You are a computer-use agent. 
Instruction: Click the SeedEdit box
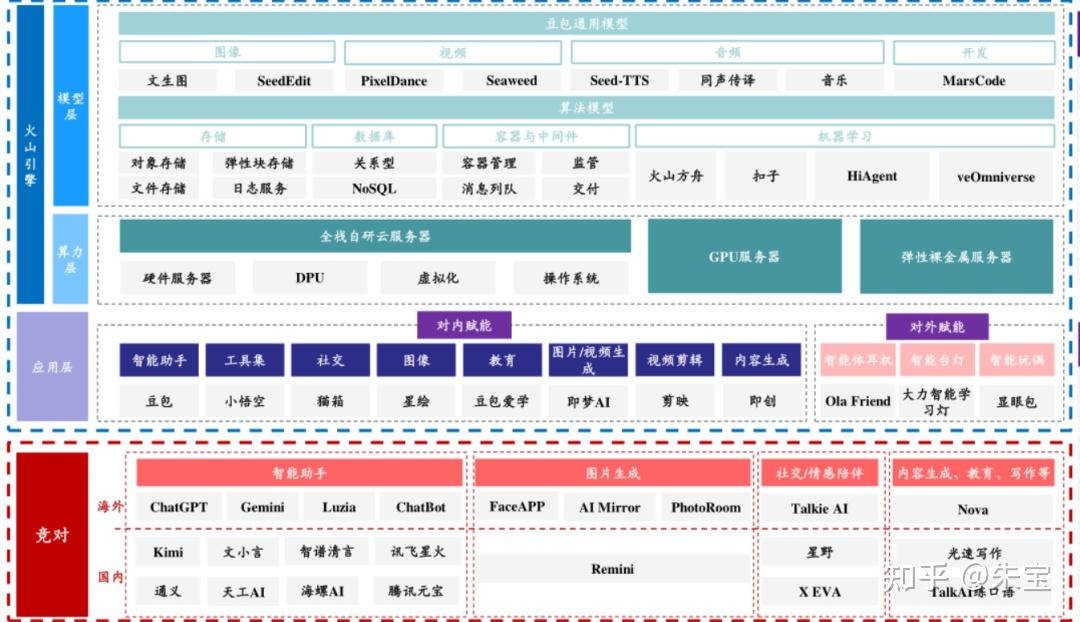pos(284,81)
